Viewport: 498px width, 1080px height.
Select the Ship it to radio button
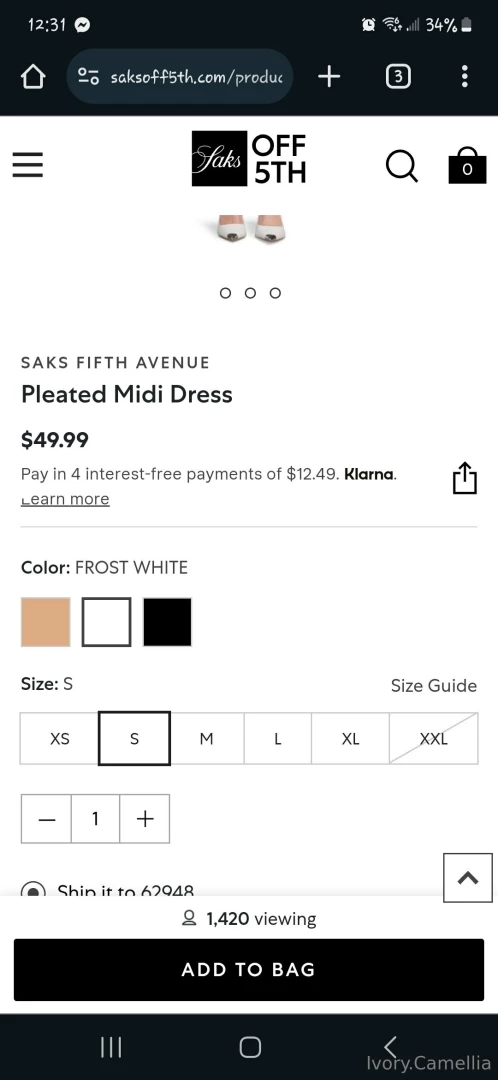point(33,889)
